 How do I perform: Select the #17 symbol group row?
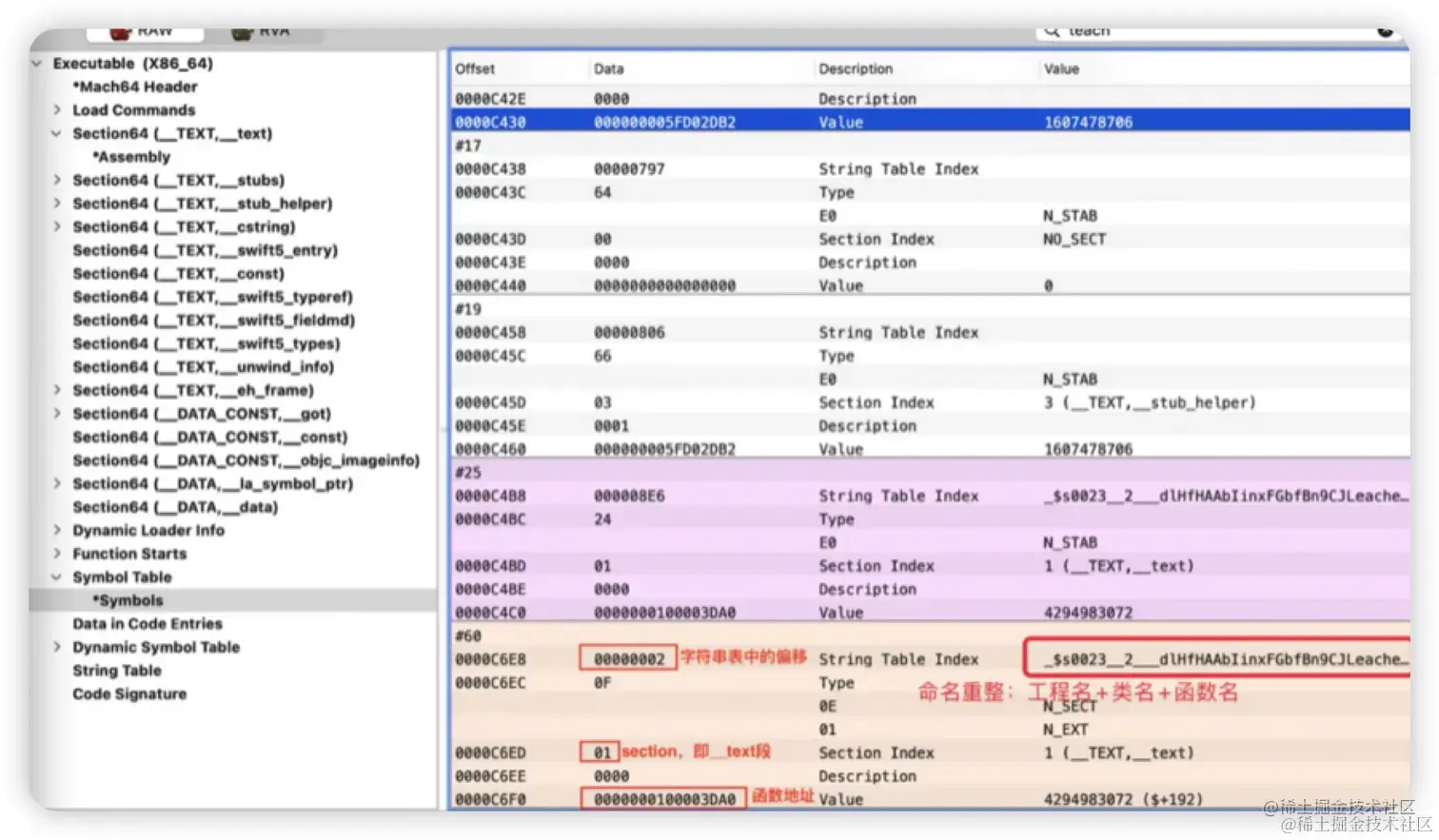tap(930, 146)
